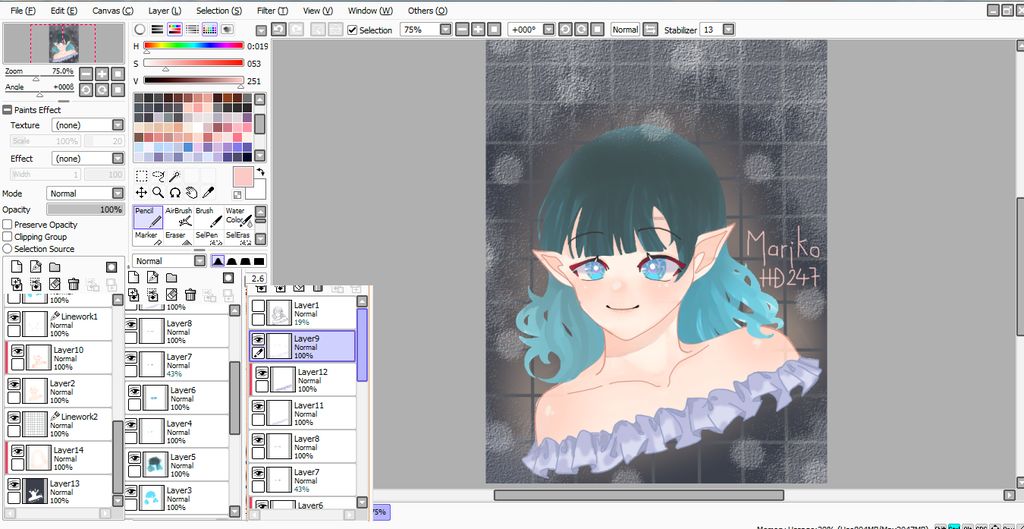1024x529 pixels.
Task: Toggle transparent color icon below foreground swatch
Action: click(x=237, y=195)
